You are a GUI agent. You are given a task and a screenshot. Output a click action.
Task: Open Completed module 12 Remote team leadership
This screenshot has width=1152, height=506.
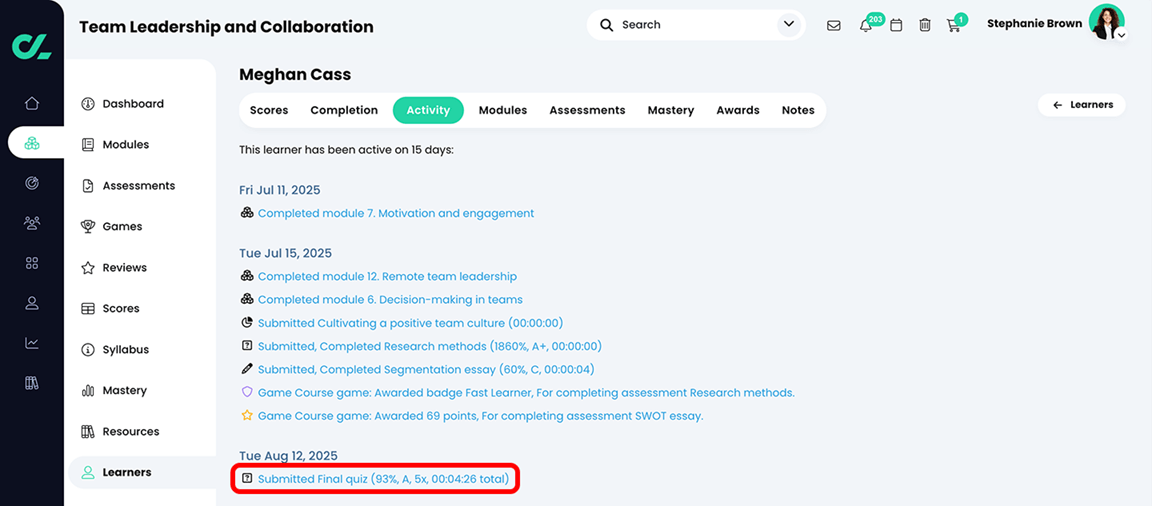click(387, 277)
